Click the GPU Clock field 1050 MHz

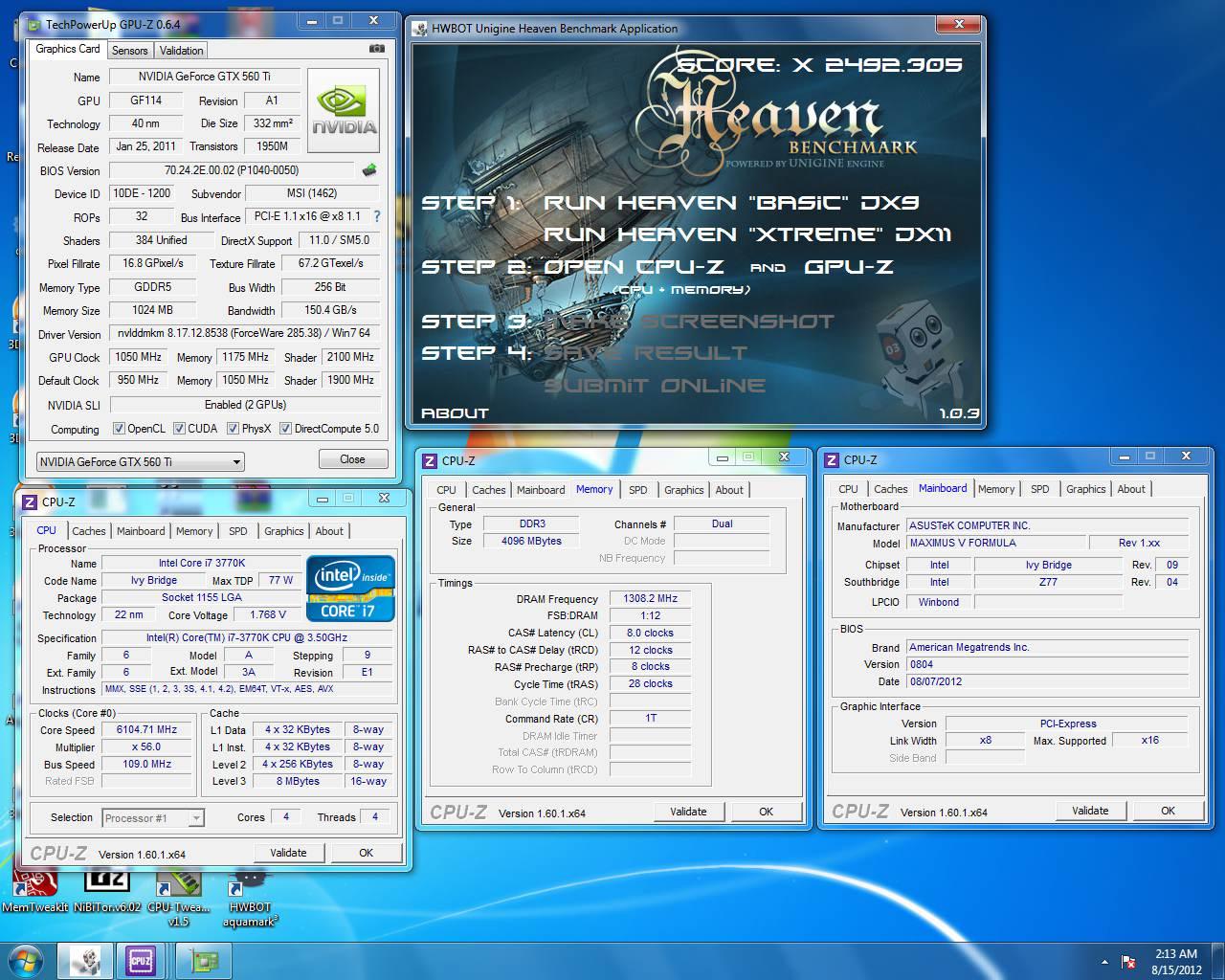[x=138, y=357]
